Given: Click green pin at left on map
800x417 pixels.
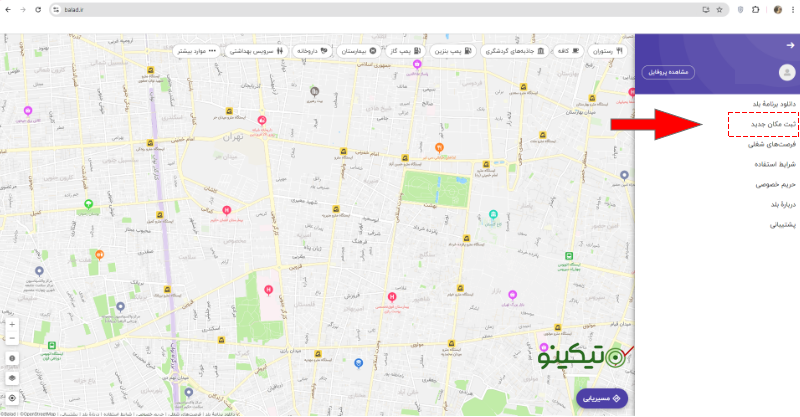Looking at the screenshot, I should click(x=88, y=205).
